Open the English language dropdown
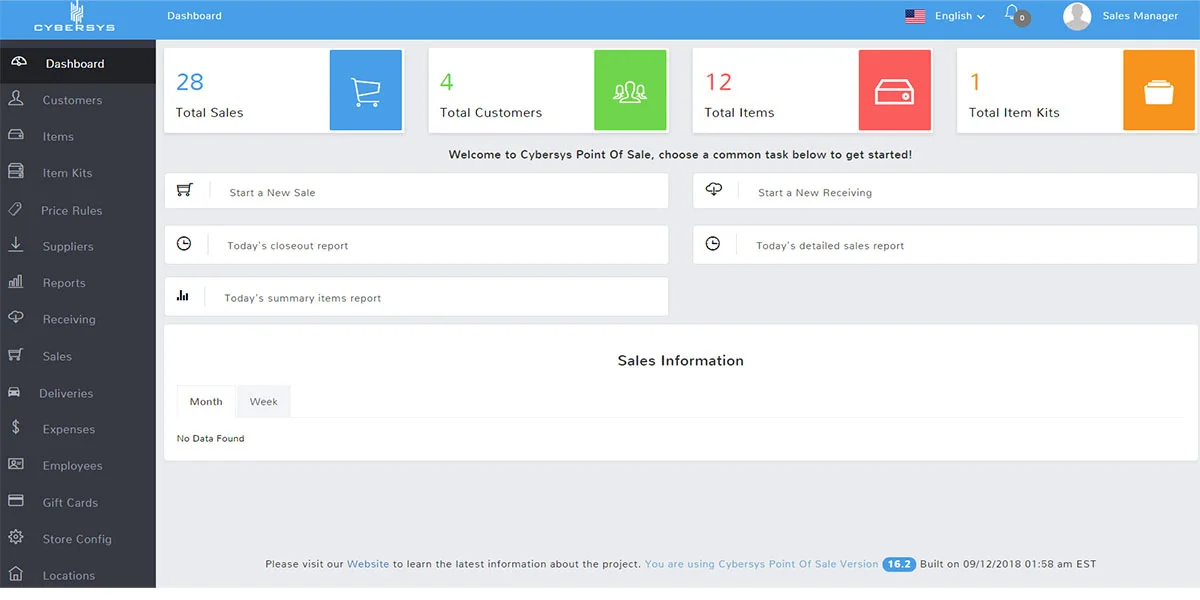 click(945, 16)
